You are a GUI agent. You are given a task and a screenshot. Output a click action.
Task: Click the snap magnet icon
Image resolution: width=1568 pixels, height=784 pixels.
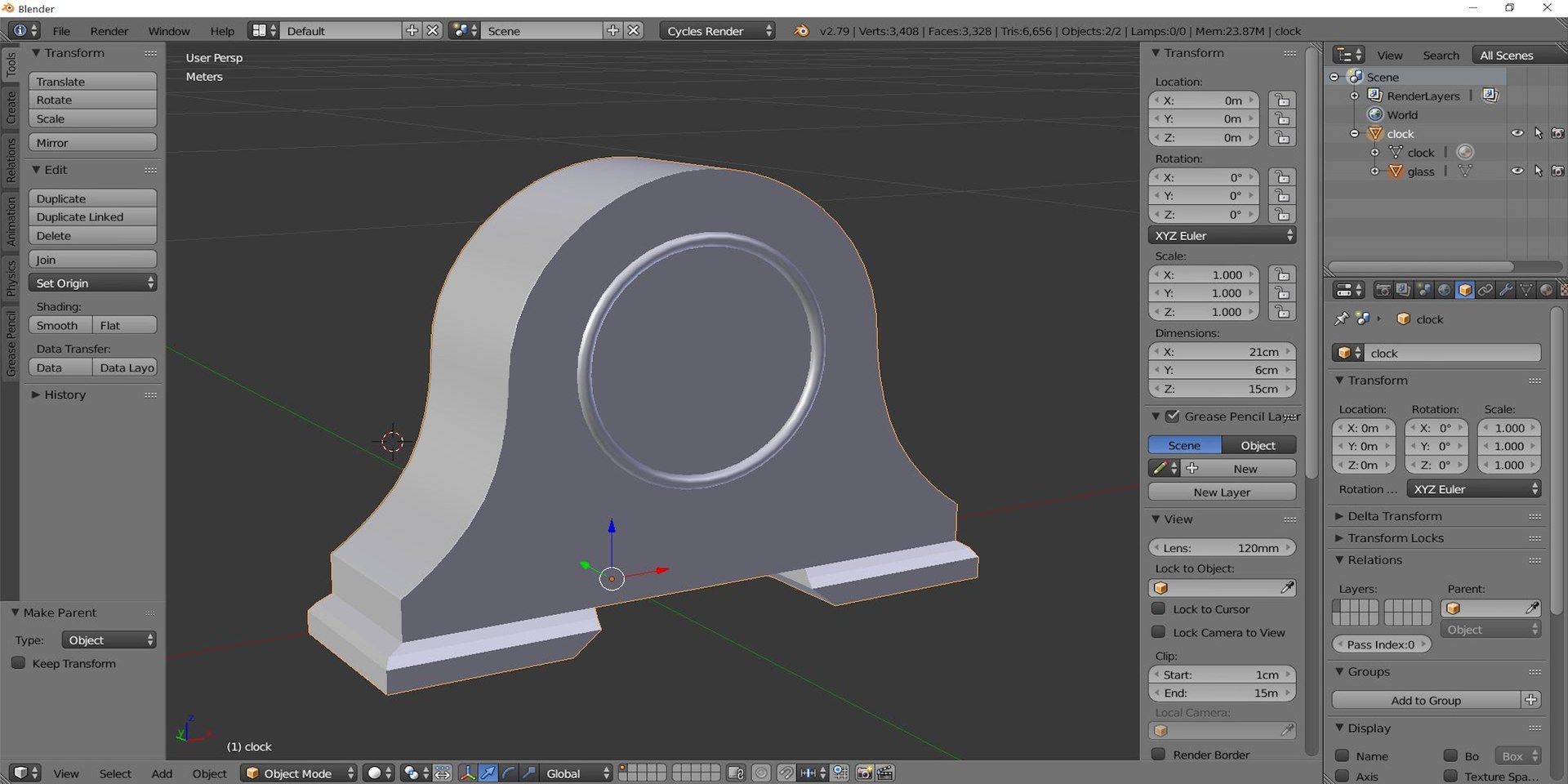[x=786, y=773]
